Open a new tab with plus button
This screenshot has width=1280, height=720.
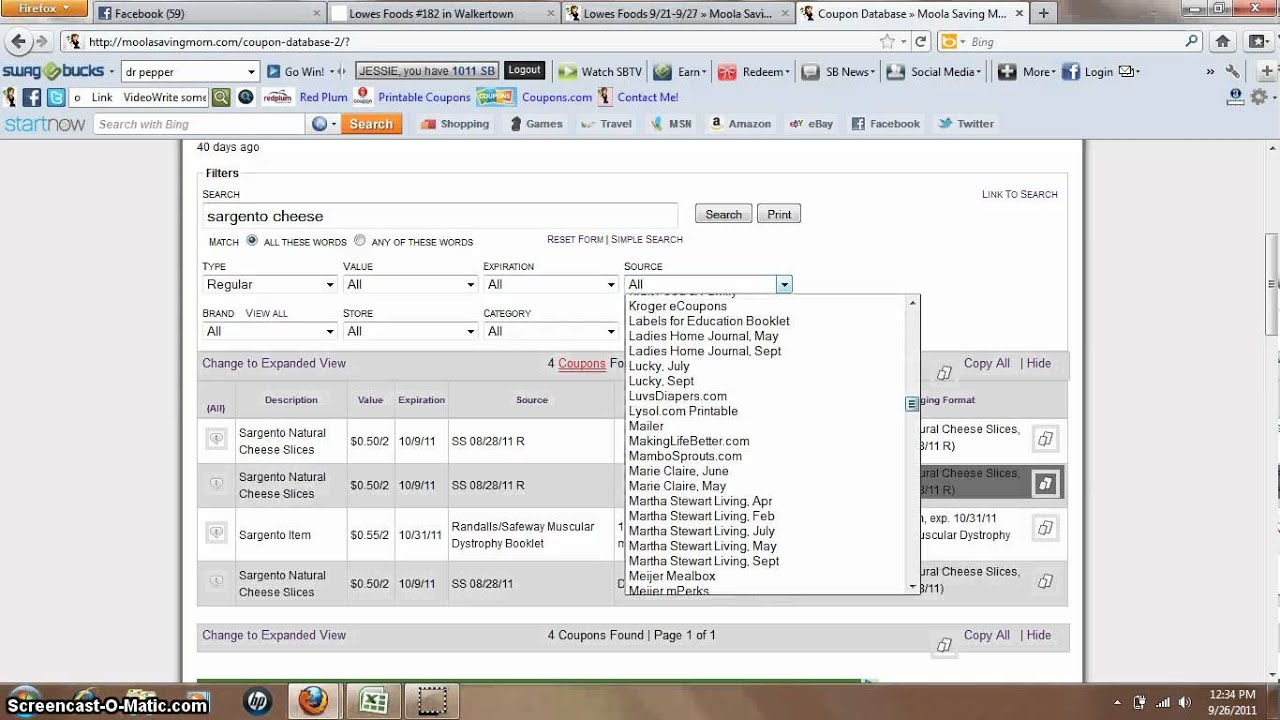1043,13
